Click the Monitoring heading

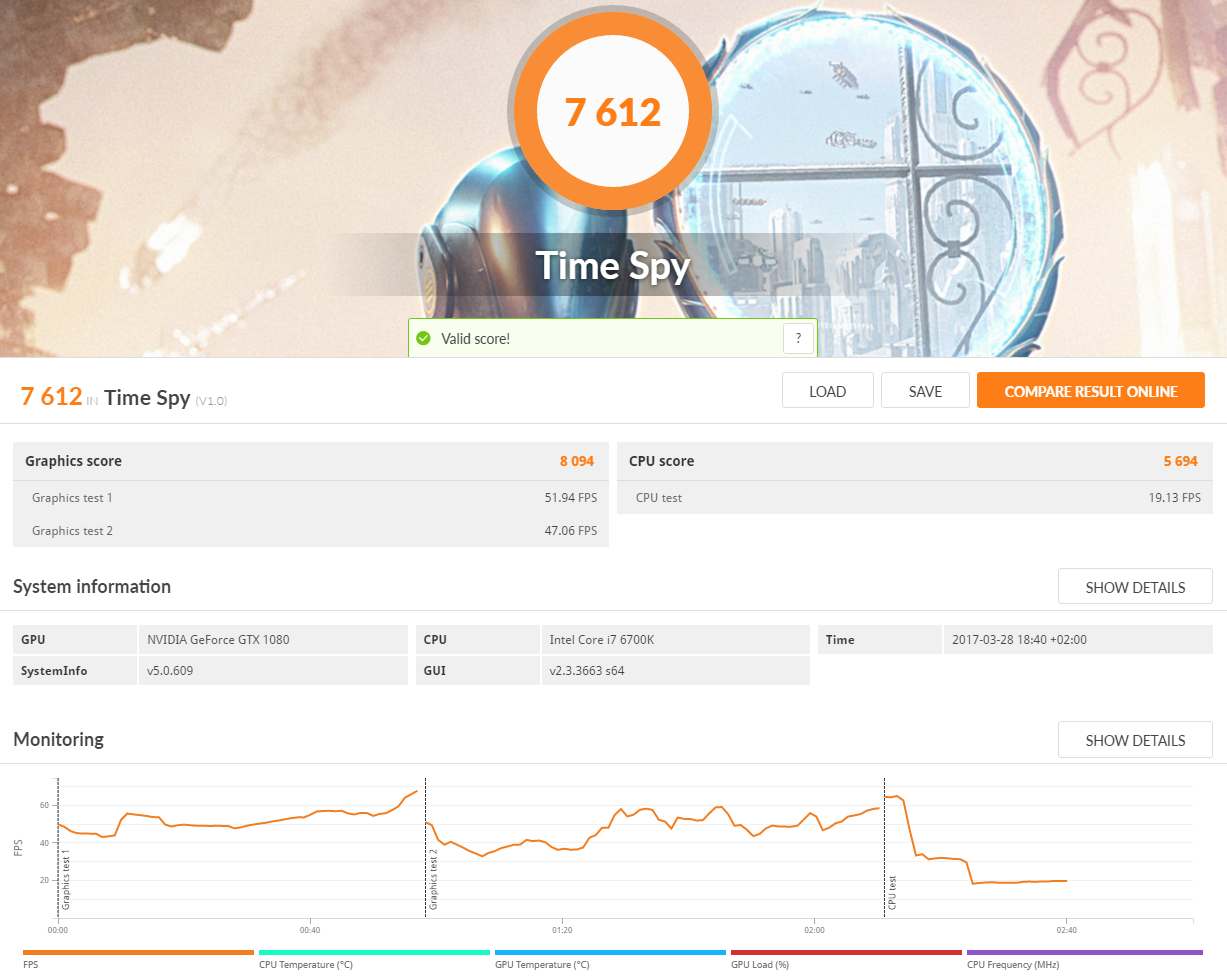(x=58, y=740)
